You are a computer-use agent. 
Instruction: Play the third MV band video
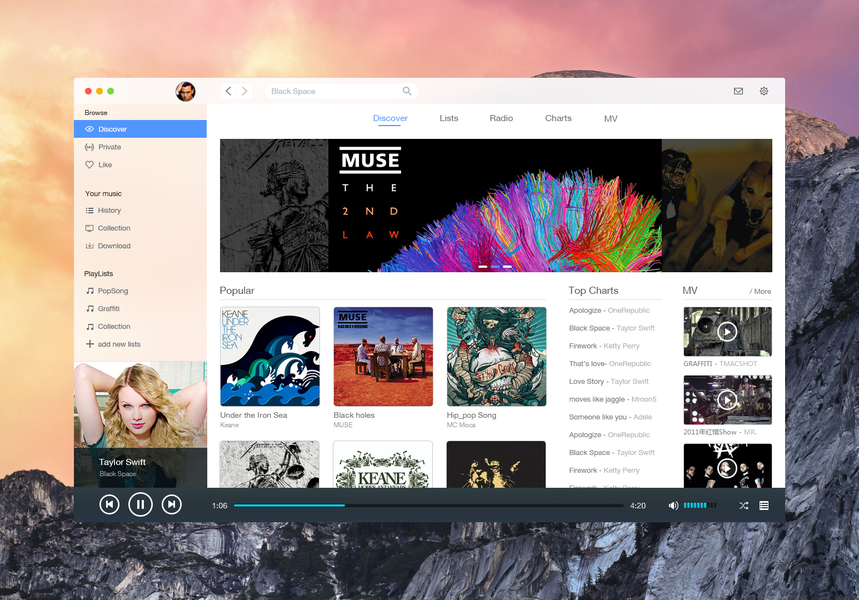(x=727, y=467)
